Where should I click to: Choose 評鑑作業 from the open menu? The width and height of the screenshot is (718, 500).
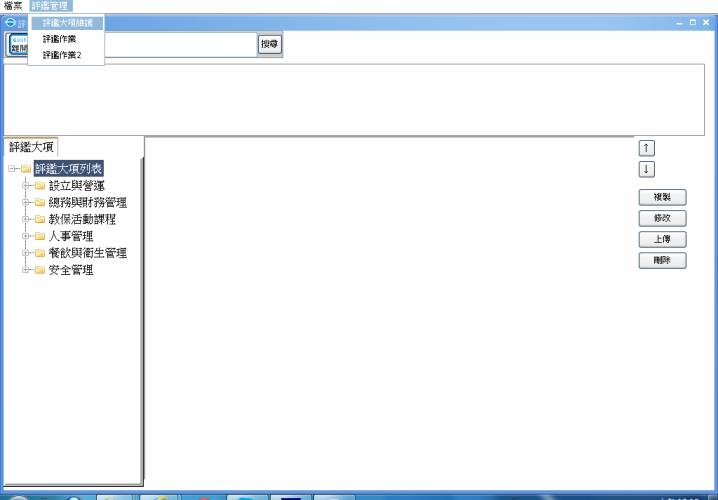coord(59,39)
